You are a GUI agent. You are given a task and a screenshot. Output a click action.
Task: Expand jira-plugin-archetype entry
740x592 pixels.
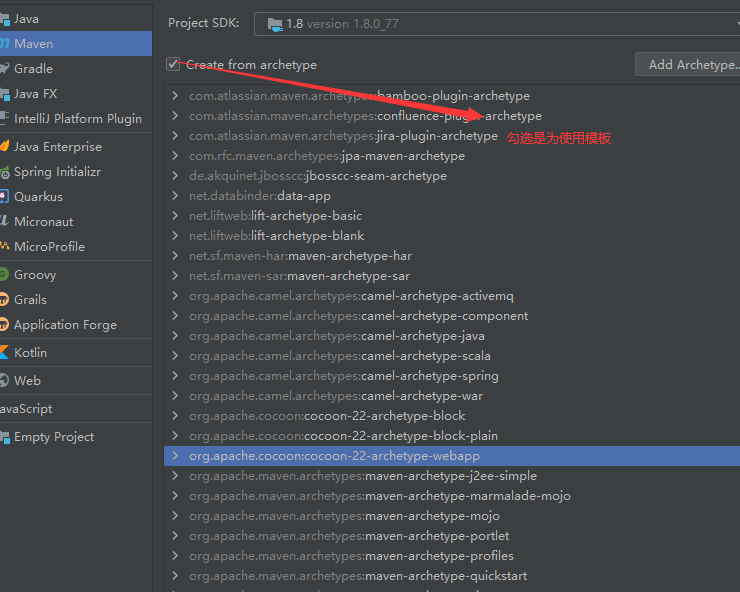175,135
